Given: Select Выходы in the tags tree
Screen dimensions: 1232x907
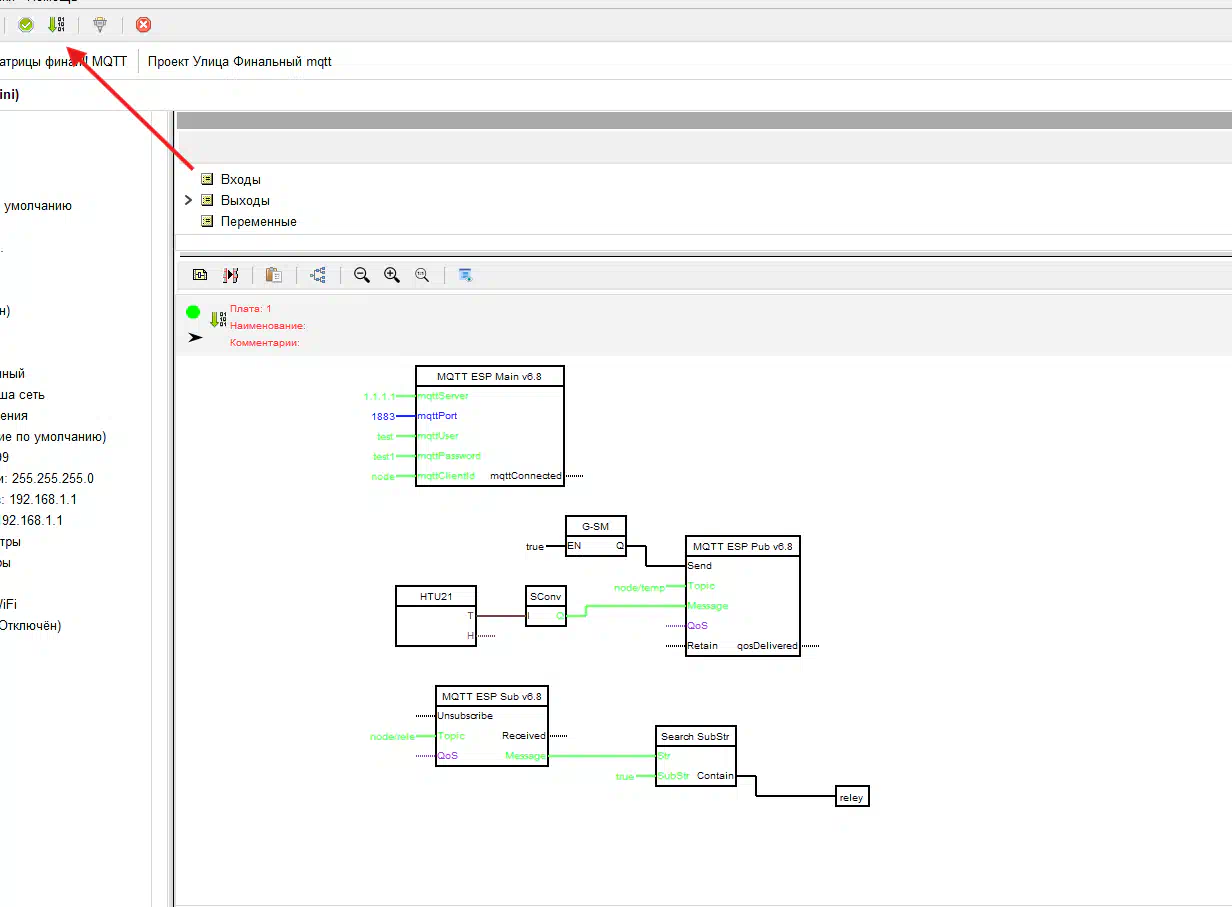Looking at the screenshot, I should click(x=245, y=201).
